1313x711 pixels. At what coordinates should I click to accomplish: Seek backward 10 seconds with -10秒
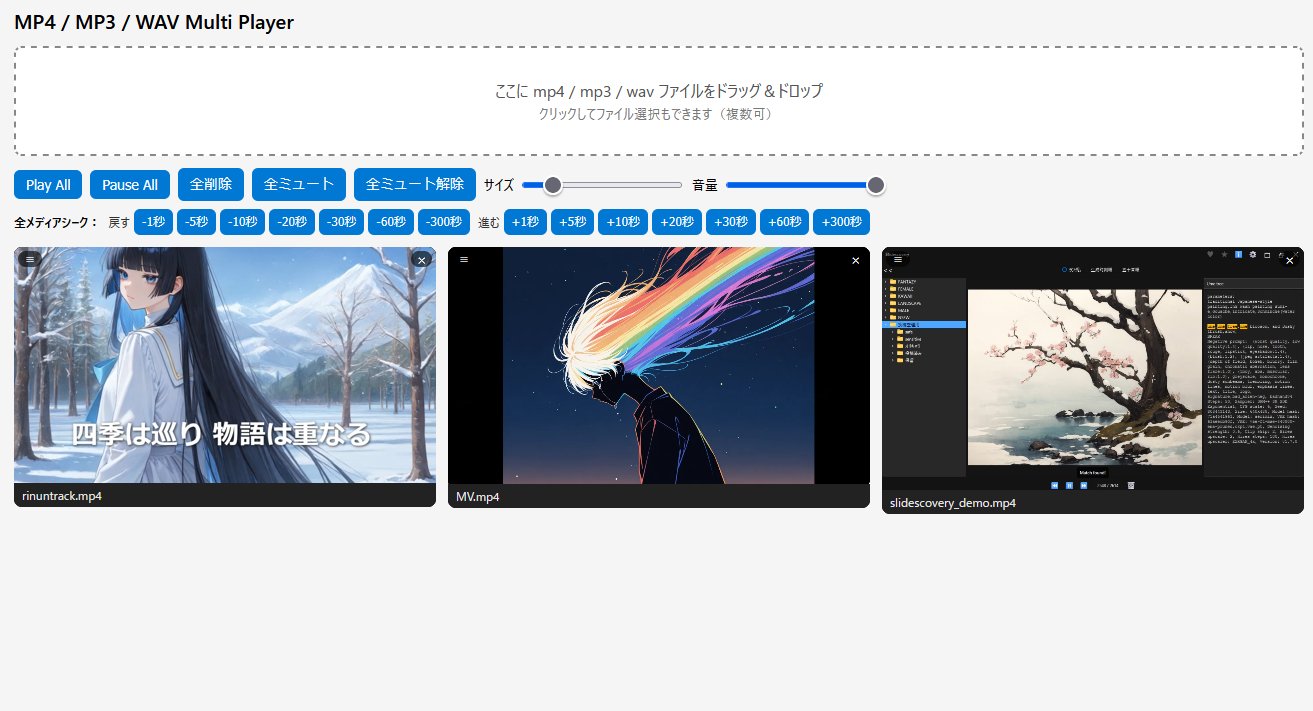(242, 222)
